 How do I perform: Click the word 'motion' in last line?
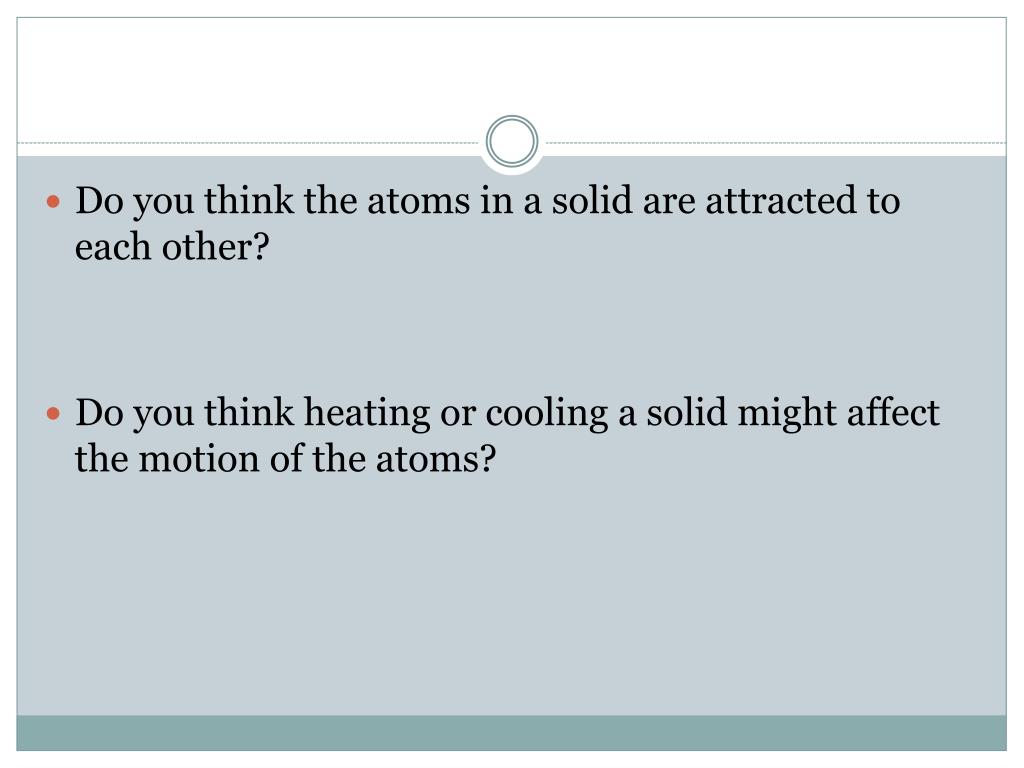pyautogui.click(x=199, y=458)
